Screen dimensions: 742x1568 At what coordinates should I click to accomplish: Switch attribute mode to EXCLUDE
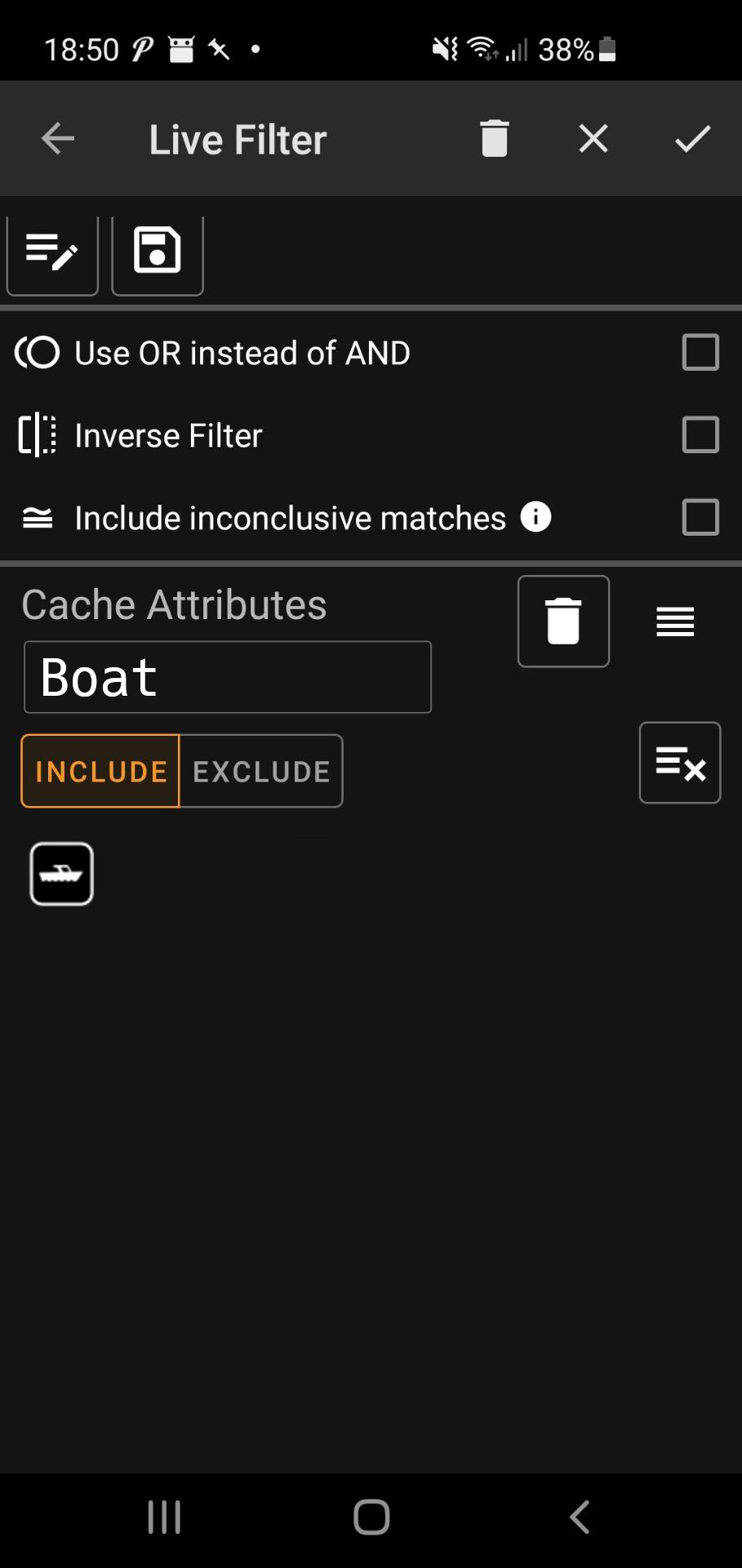coord(260,770)
